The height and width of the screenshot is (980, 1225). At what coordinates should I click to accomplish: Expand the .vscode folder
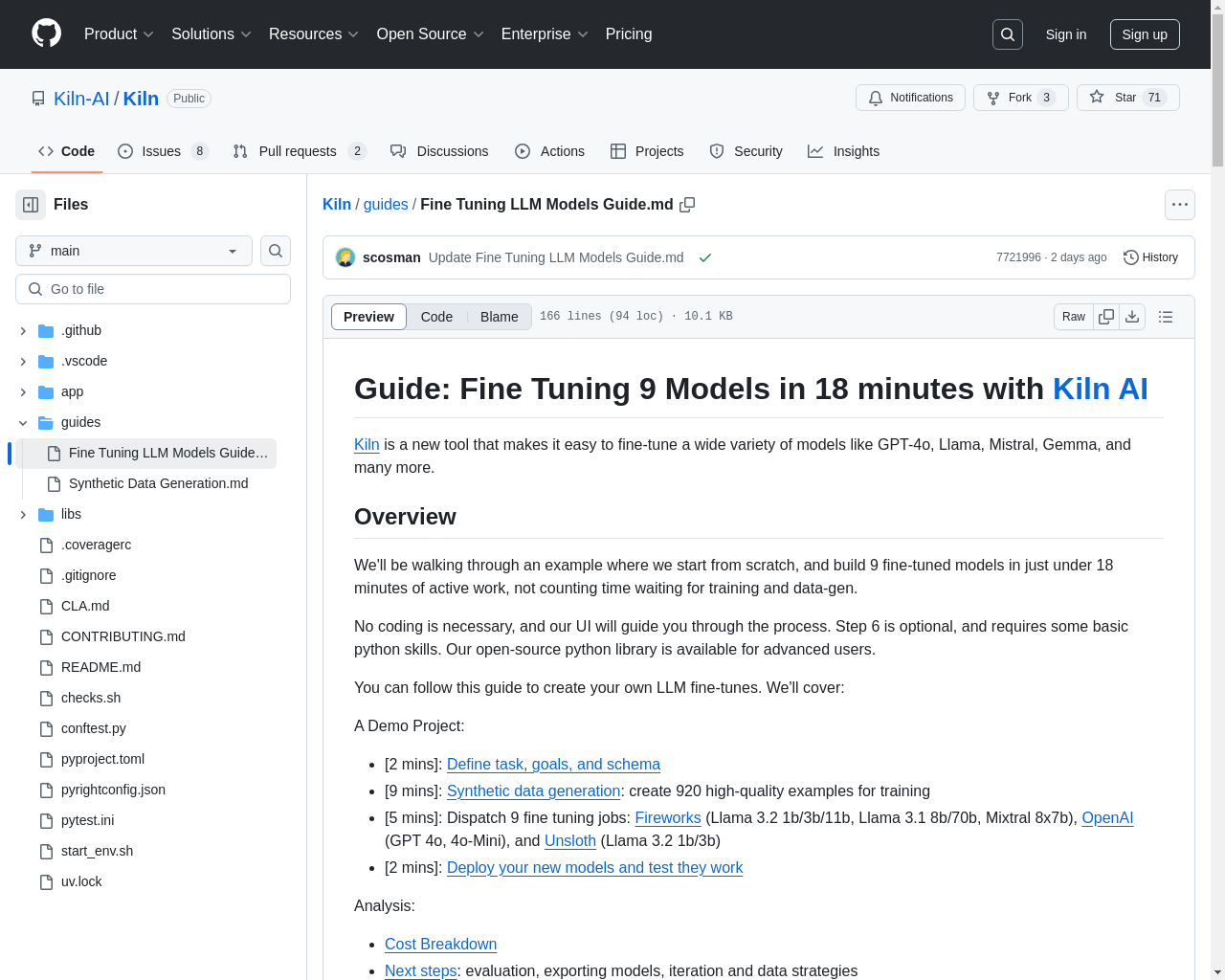pyautogui.click(x=23, y=362)
